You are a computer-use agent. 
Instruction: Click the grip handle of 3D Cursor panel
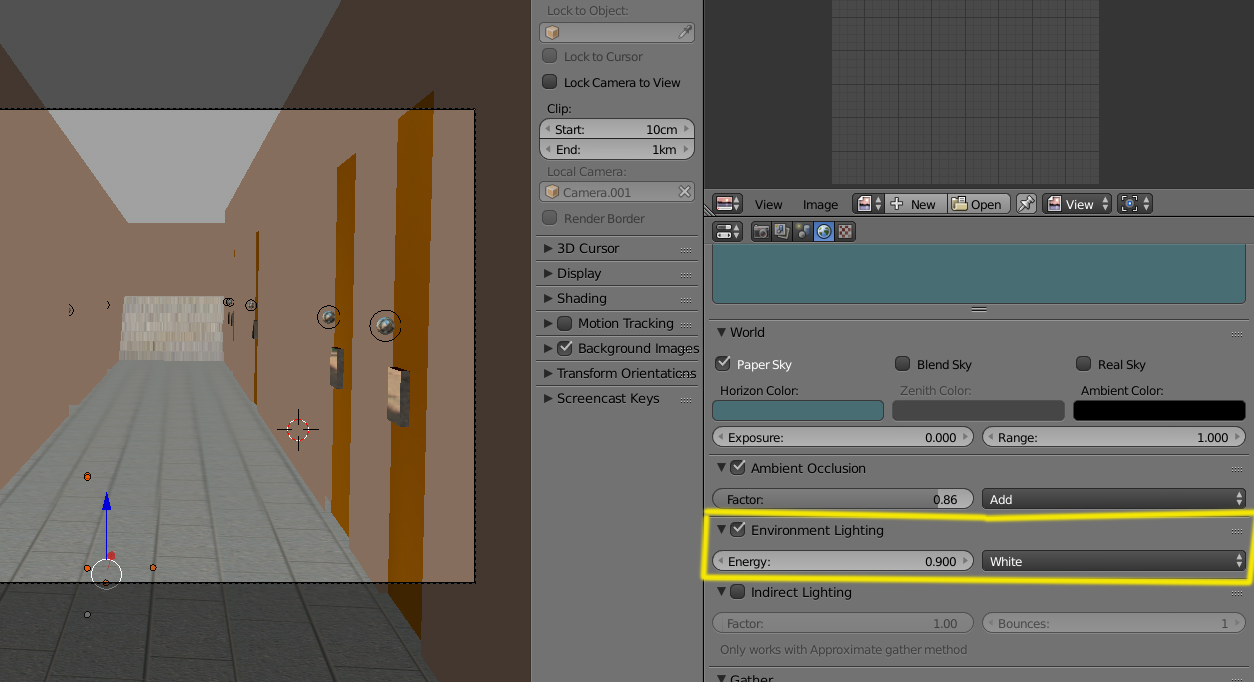[686, 249]
